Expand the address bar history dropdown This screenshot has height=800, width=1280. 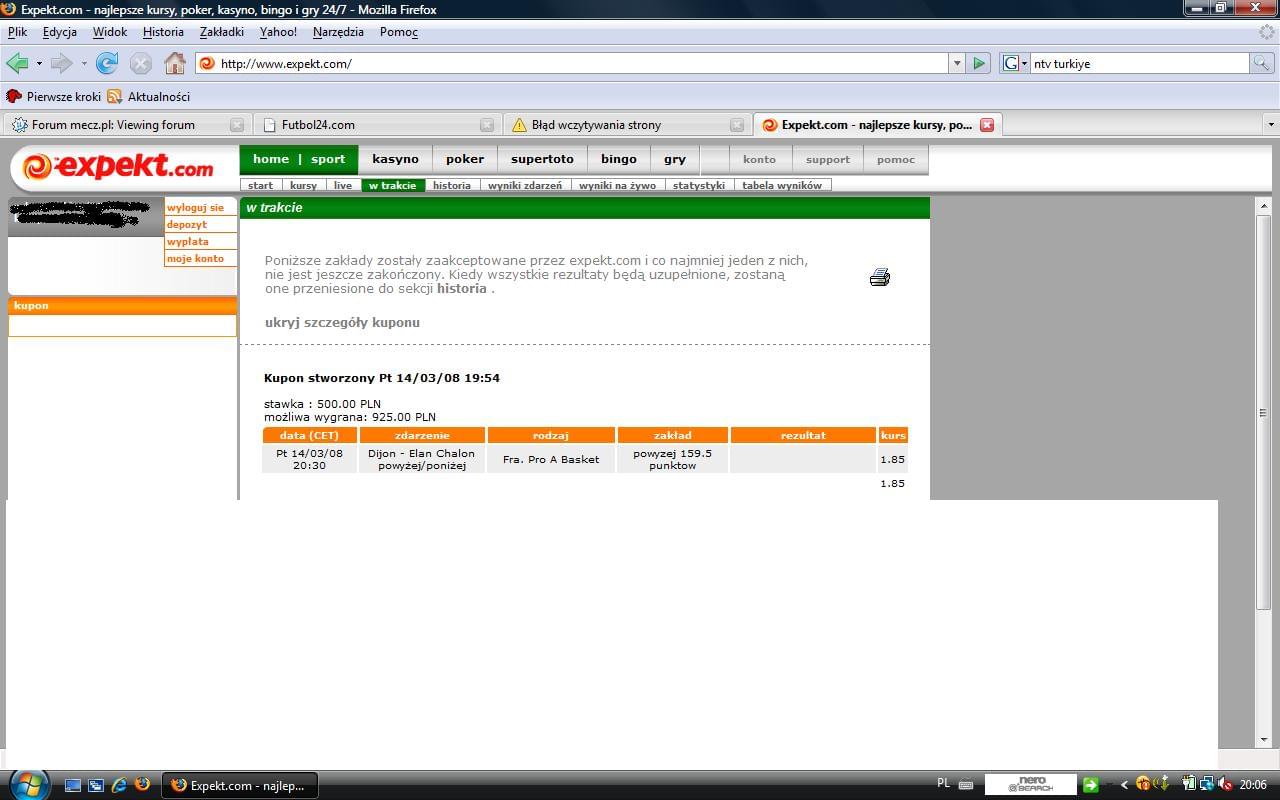956,63
